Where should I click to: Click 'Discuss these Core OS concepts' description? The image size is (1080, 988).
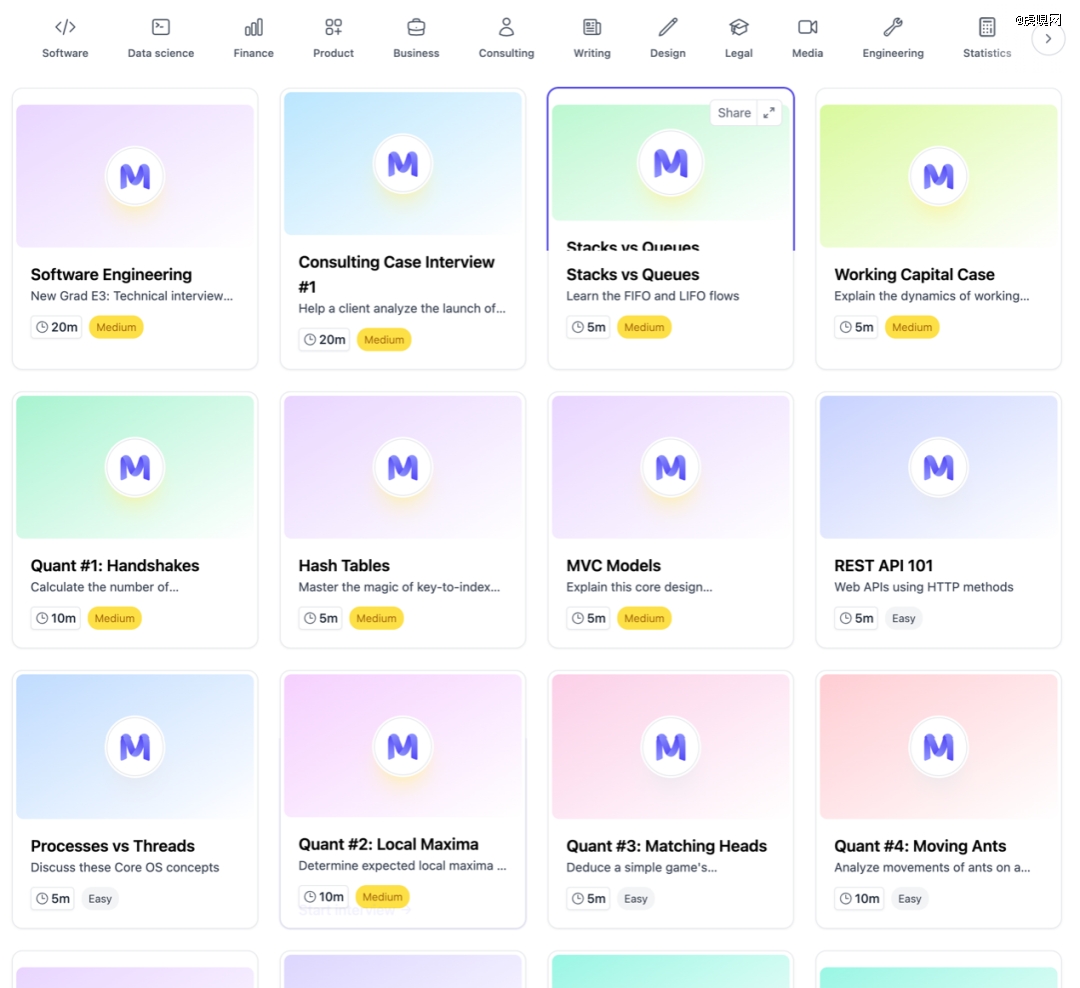pos(125,867)
